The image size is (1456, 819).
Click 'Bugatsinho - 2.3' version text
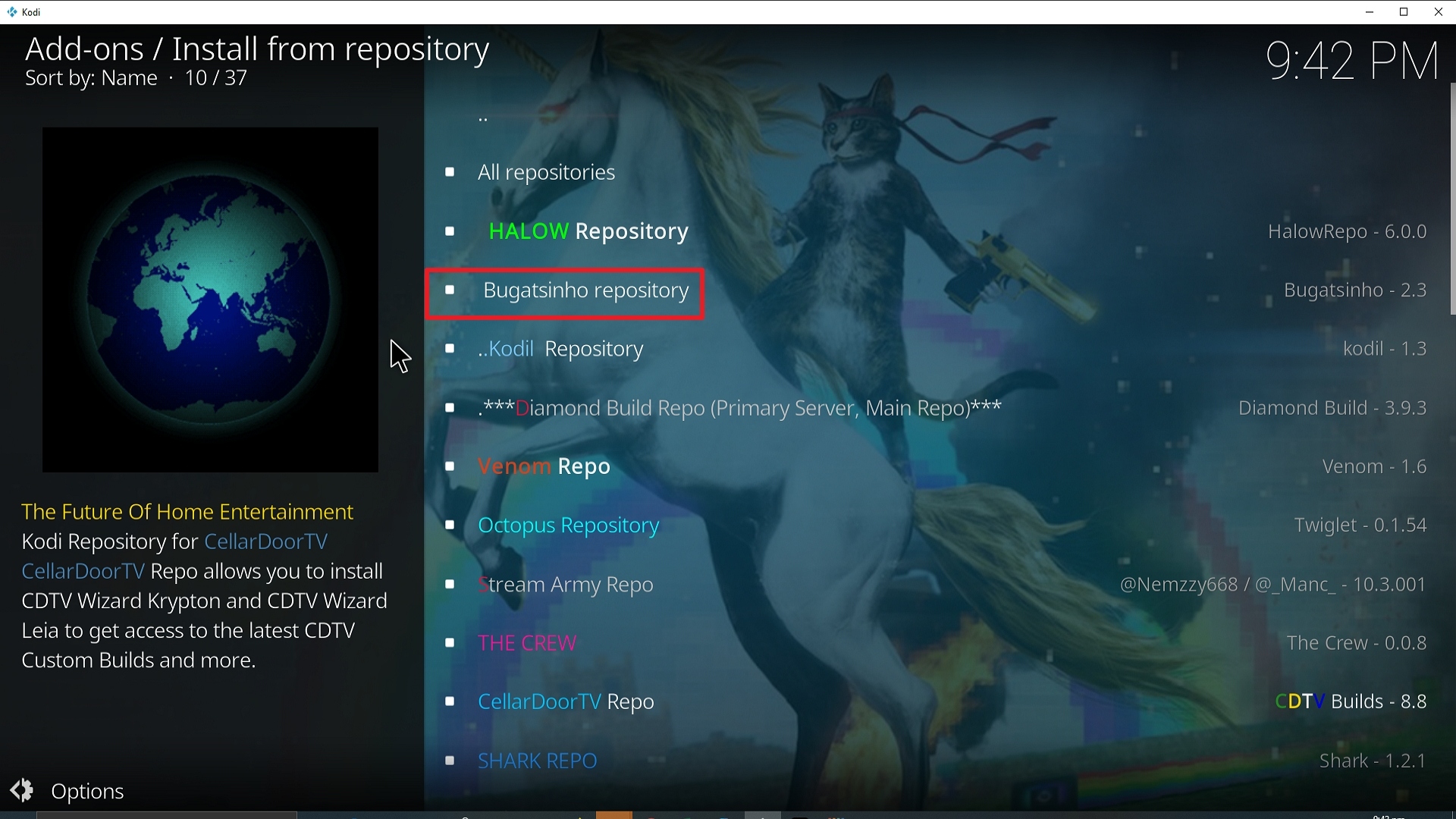tap(1356, 290)
